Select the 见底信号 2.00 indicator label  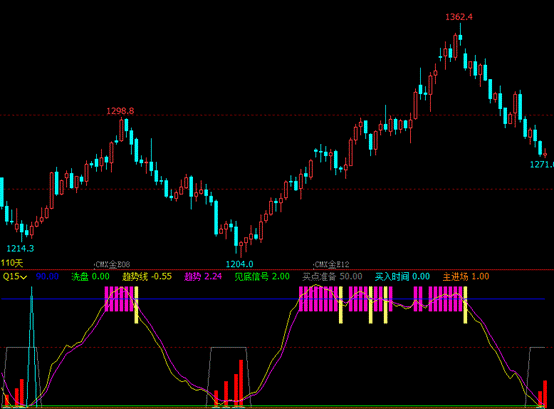pos(262,277)
